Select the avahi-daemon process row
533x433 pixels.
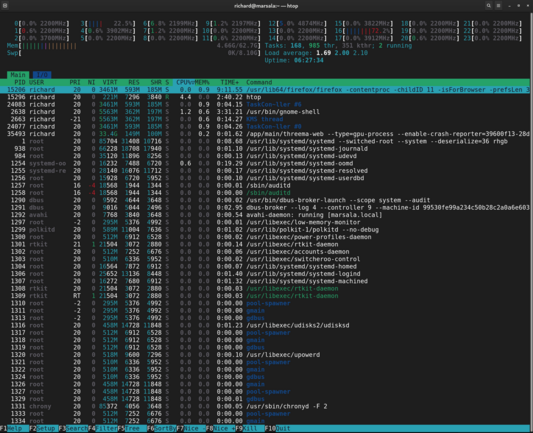[x=265, y=215]
